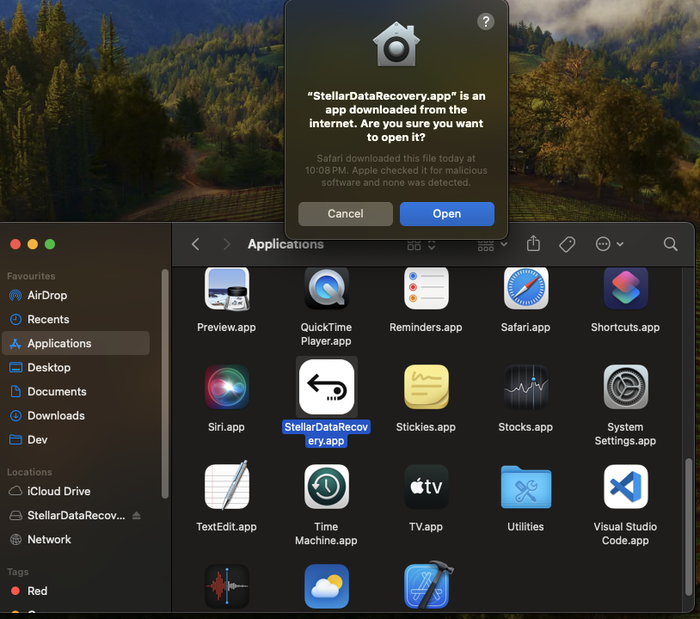The width and height of the screenshot is (700, 619).
Task: Select Stickies.app icon
Action: click(426, 387)
